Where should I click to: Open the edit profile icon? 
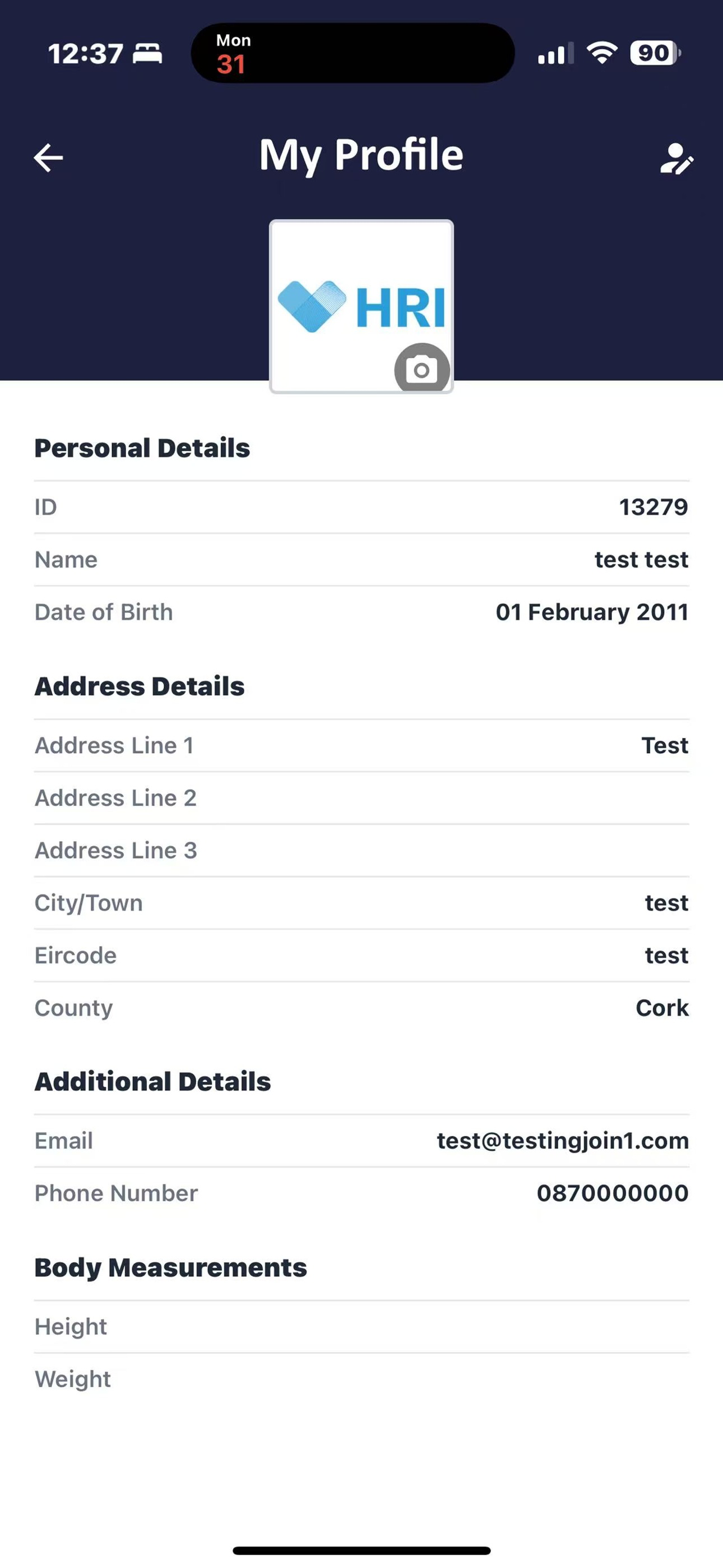pyautogui.click(x=676, y=159)
